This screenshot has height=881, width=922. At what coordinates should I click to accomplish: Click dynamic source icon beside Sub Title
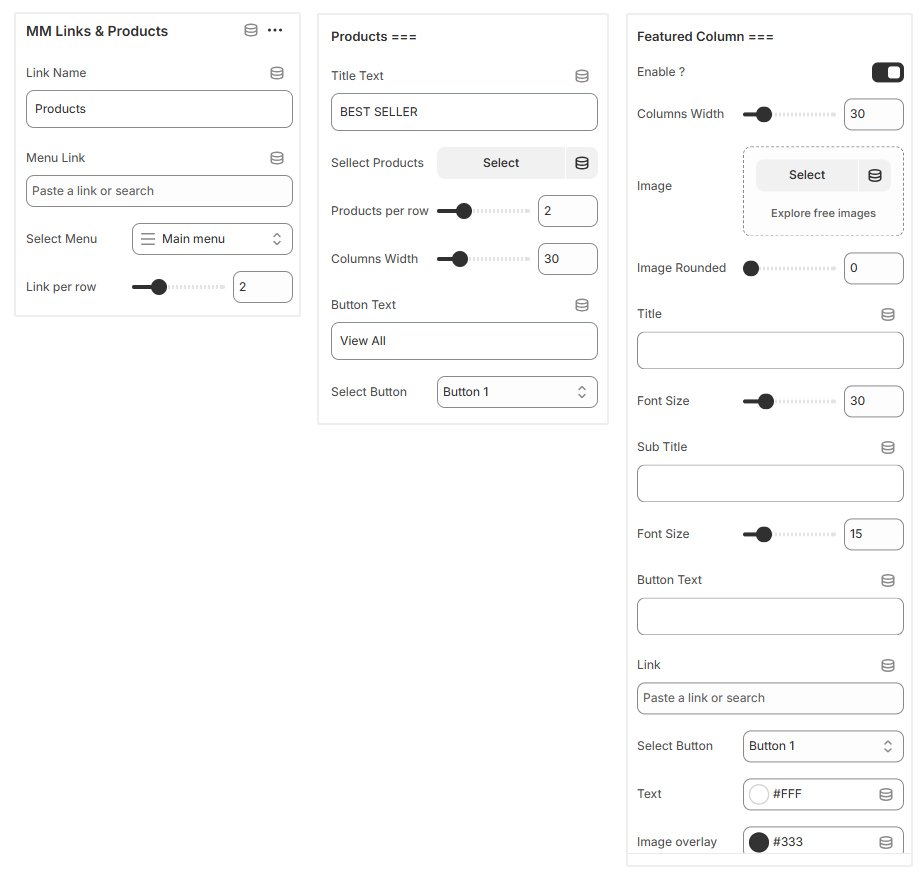[x=887, y=447]
